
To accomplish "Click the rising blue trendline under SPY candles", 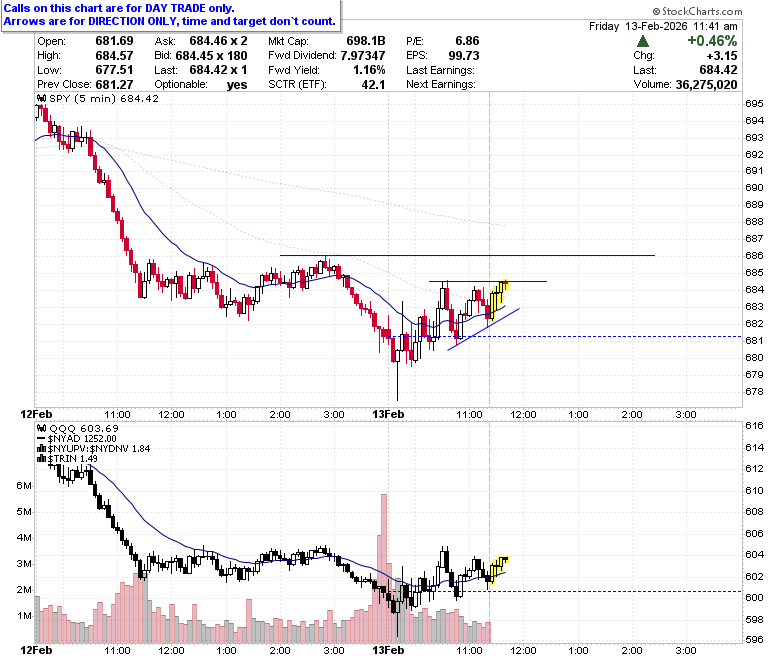I will point(484,329).
